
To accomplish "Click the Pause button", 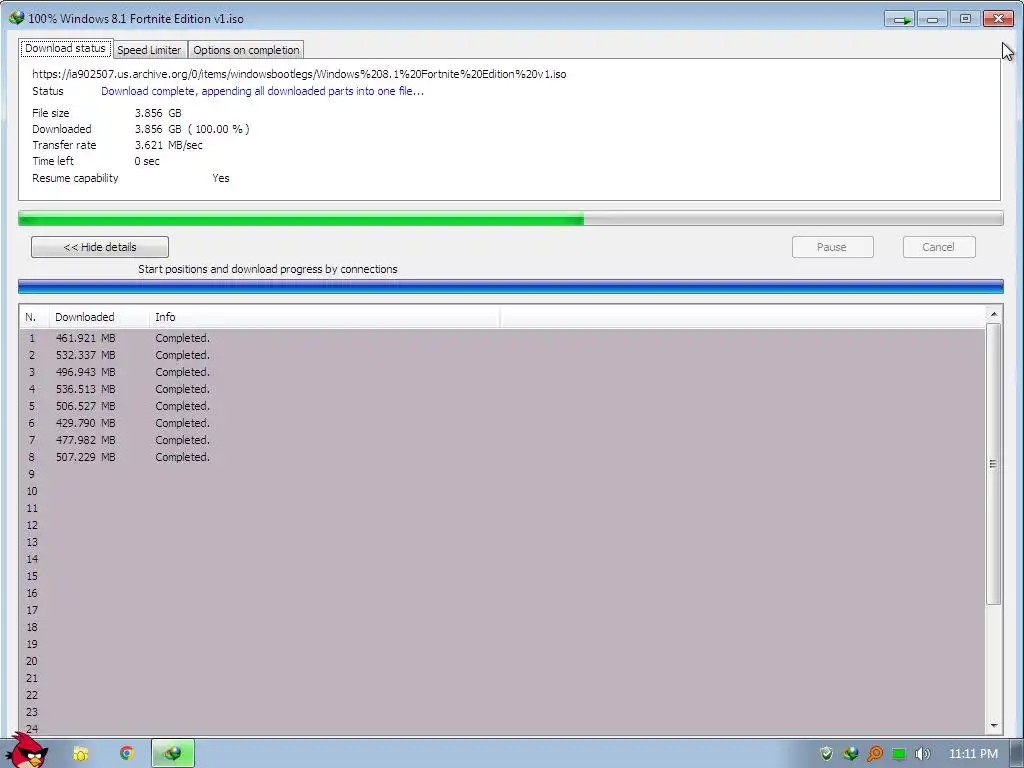I will coord(832,247).
